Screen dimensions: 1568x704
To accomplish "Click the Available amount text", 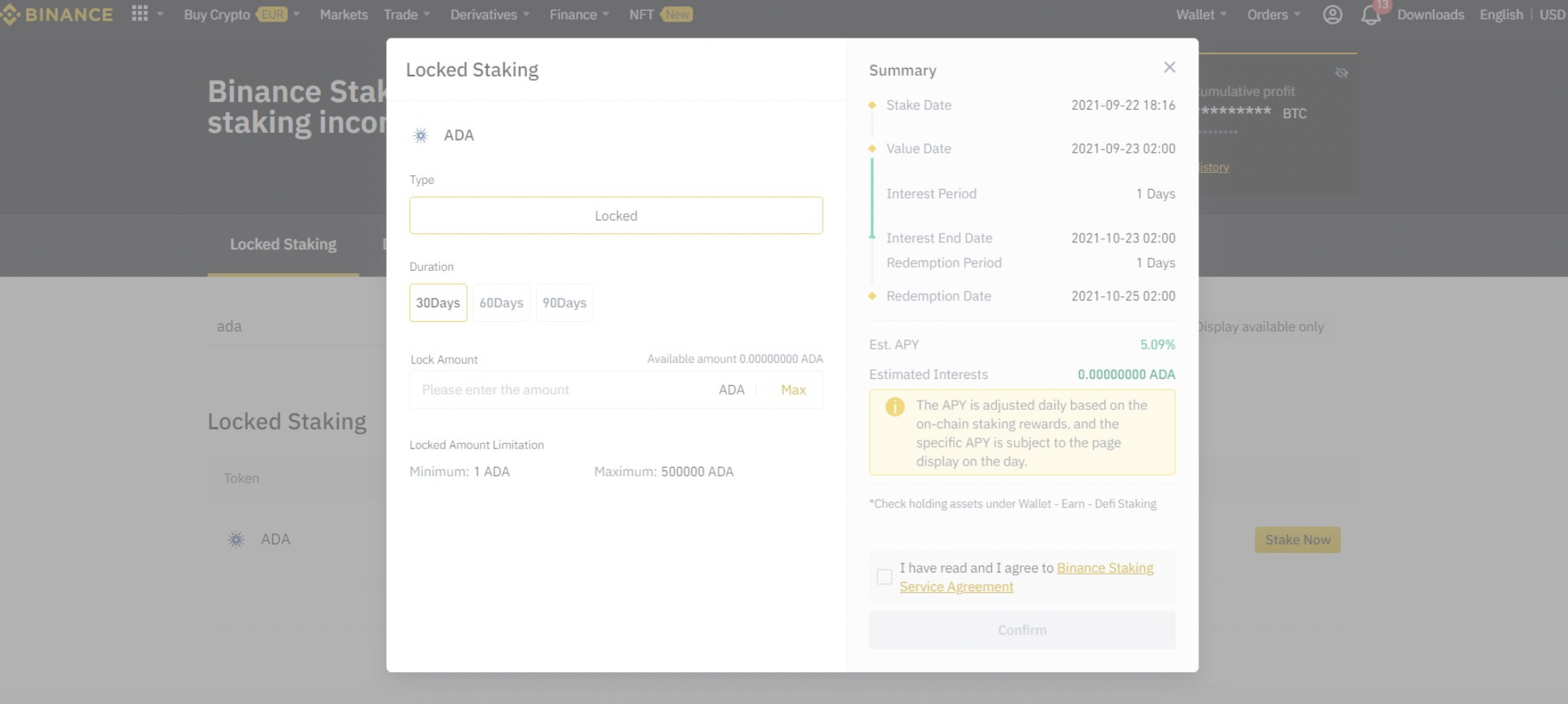I will pos(735,359).
